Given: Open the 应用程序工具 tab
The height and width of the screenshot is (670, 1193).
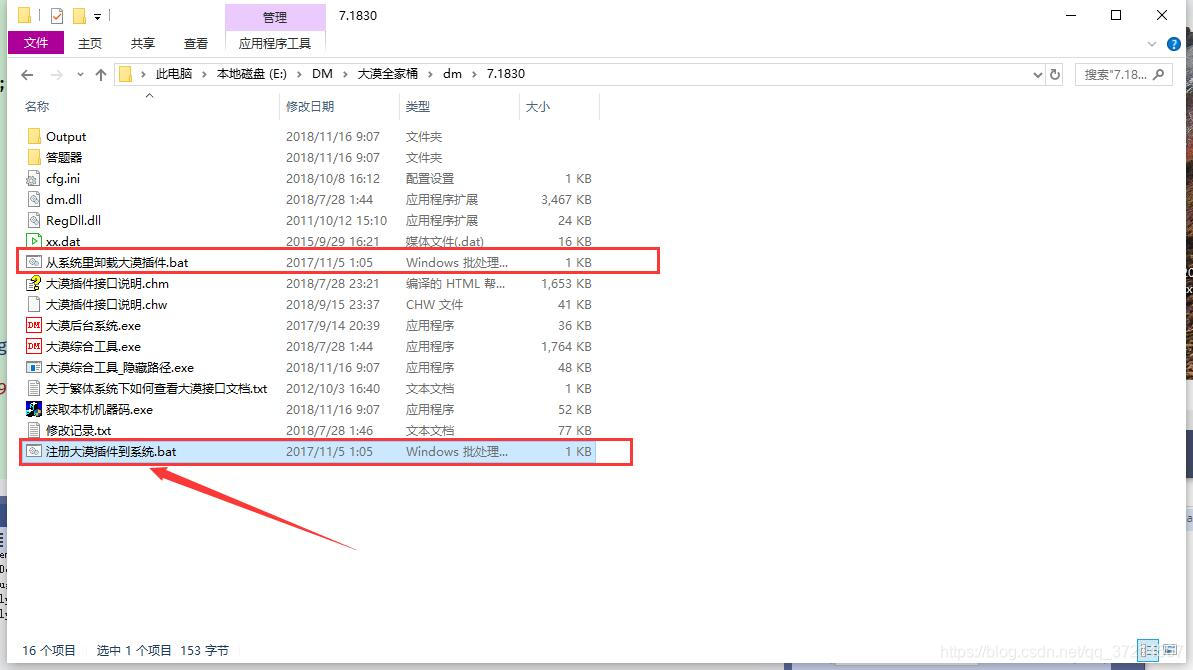Looking at the screenshot, I should pos(275,43).
